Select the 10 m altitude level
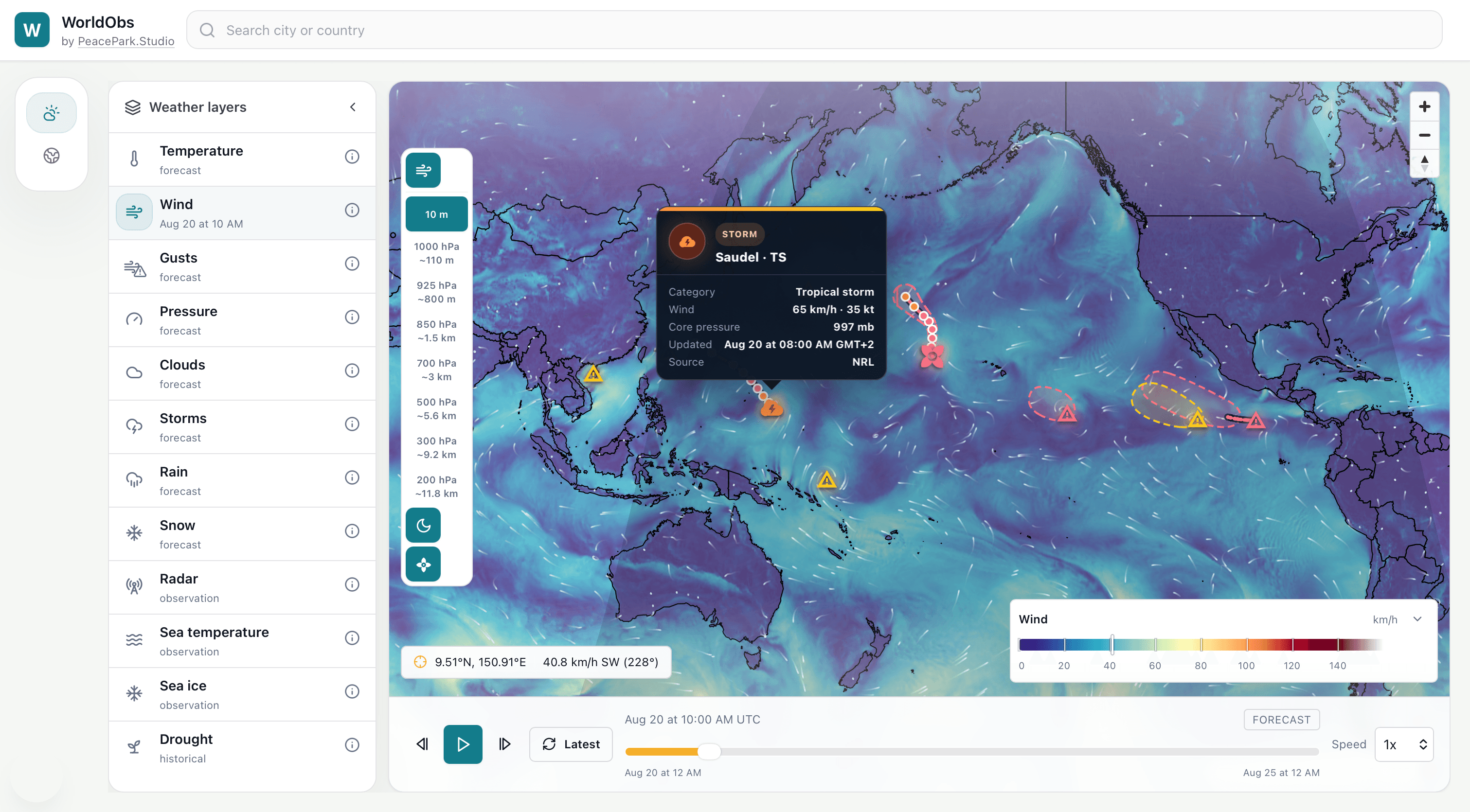The width and height of the screenshot is (1470, 812). (x=436, y=214)
